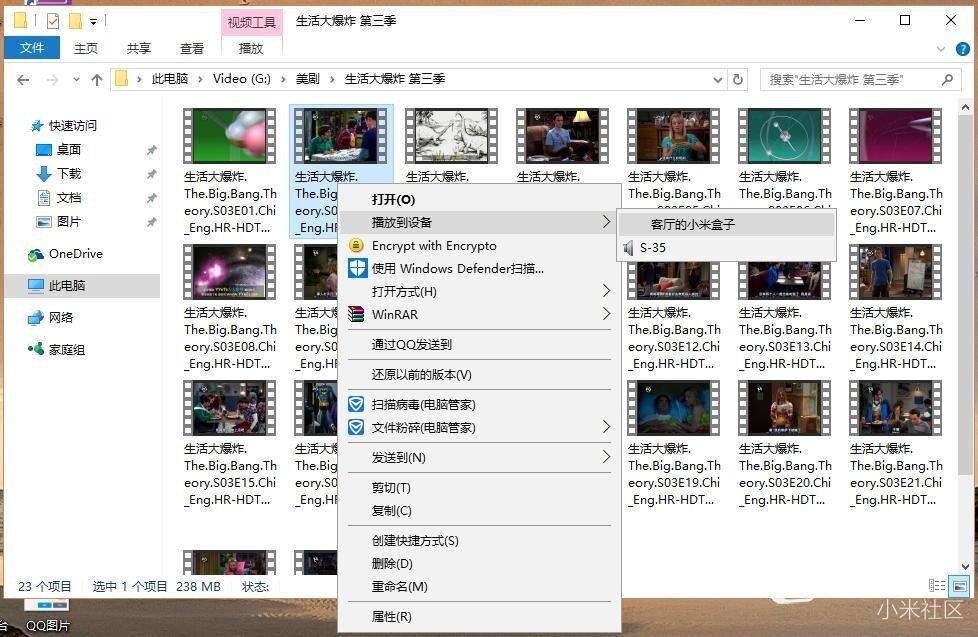Select the 下载 download arrow icon
The height and width of the screenshot is (637, 978).
point(44,173)
